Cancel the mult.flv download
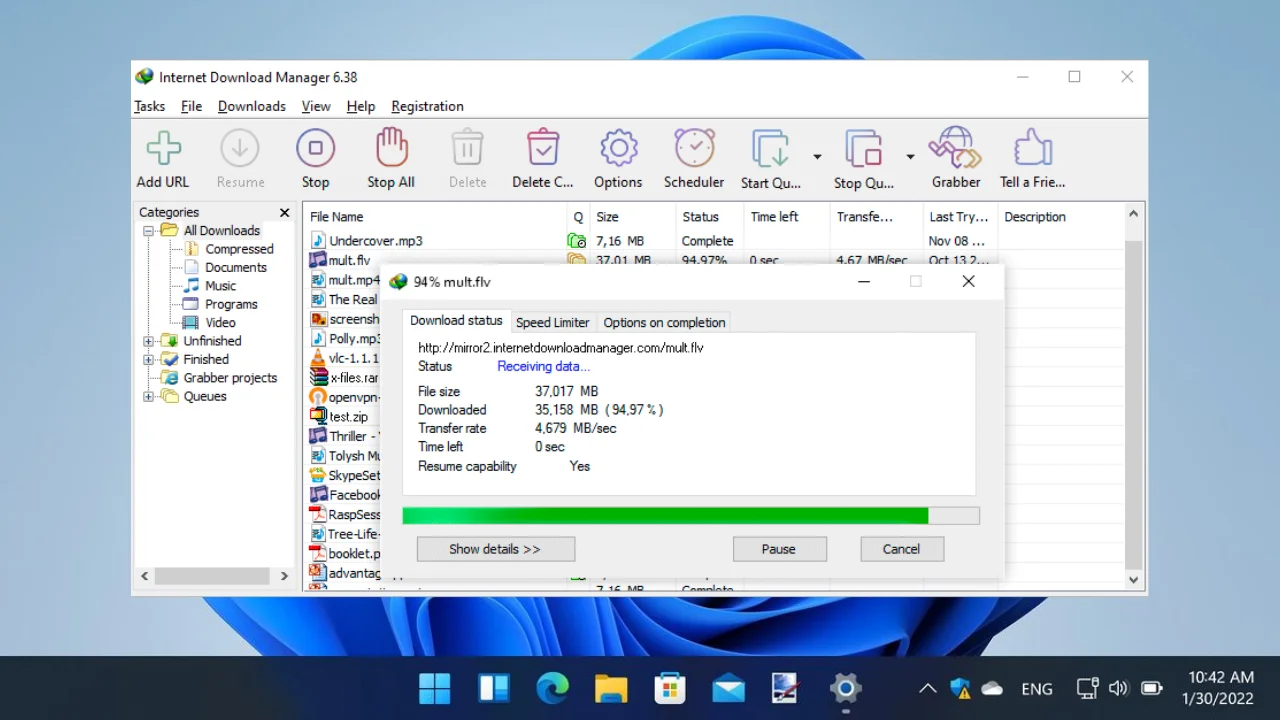1280x720 pixels. [x=902, y=549]
